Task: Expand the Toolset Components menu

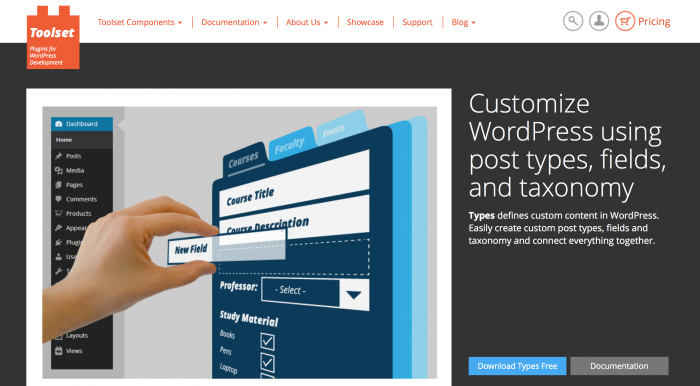Action: tap(140, 22)
